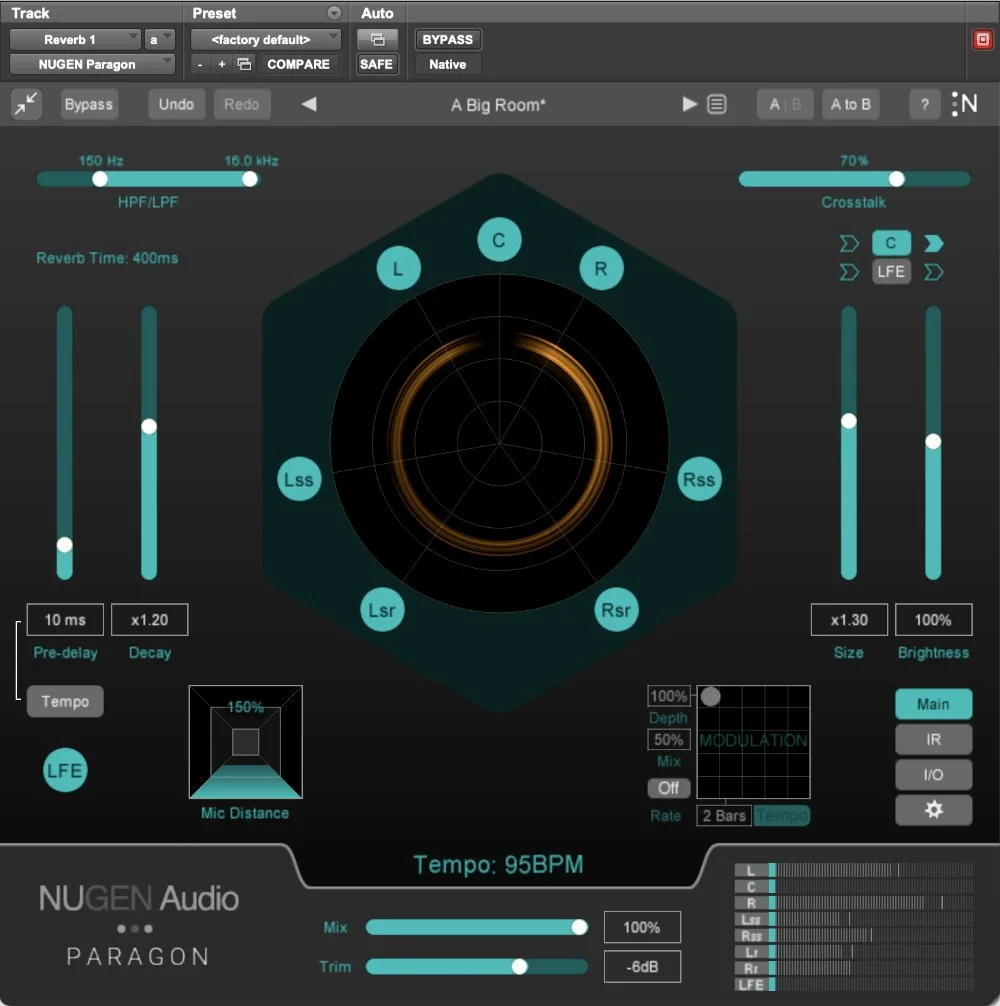Toggle modulation rate Tempo button
The height and width of the screenshot is (1006, 1000).
click(x=781, y=815)
